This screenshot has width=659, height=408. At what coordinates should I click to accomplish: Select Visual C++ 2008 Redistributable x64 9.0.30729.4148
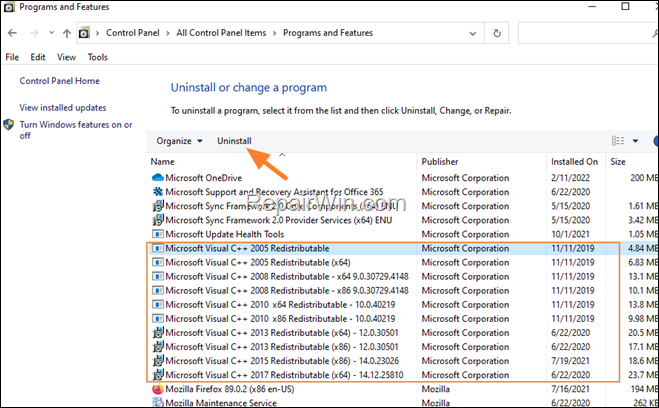[287, 276]
